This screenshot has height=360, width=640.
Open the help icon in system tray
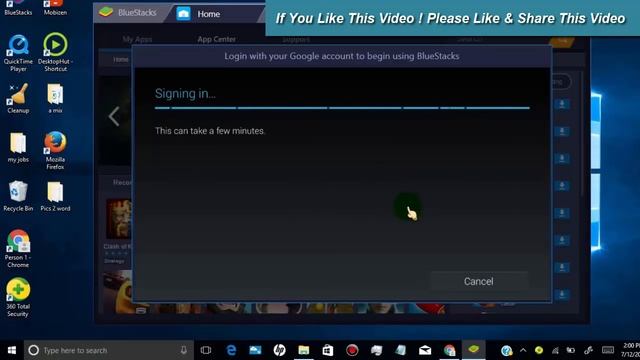(507, 350)
